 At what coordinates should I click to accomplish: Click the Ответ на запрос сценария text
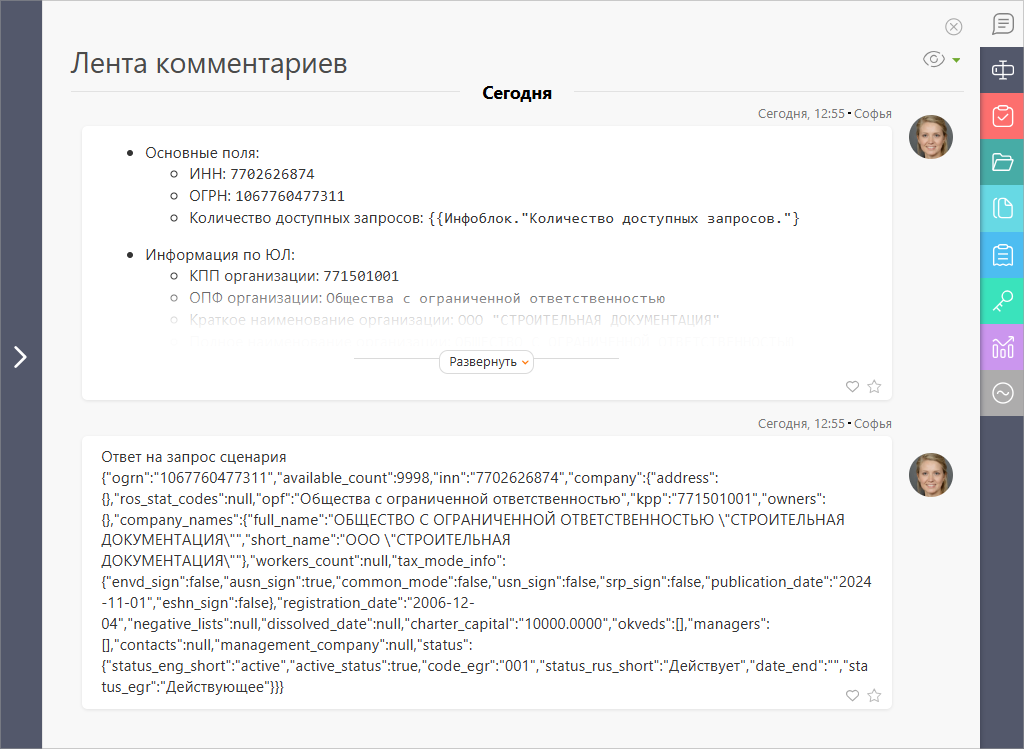click(x=194, y=457)
